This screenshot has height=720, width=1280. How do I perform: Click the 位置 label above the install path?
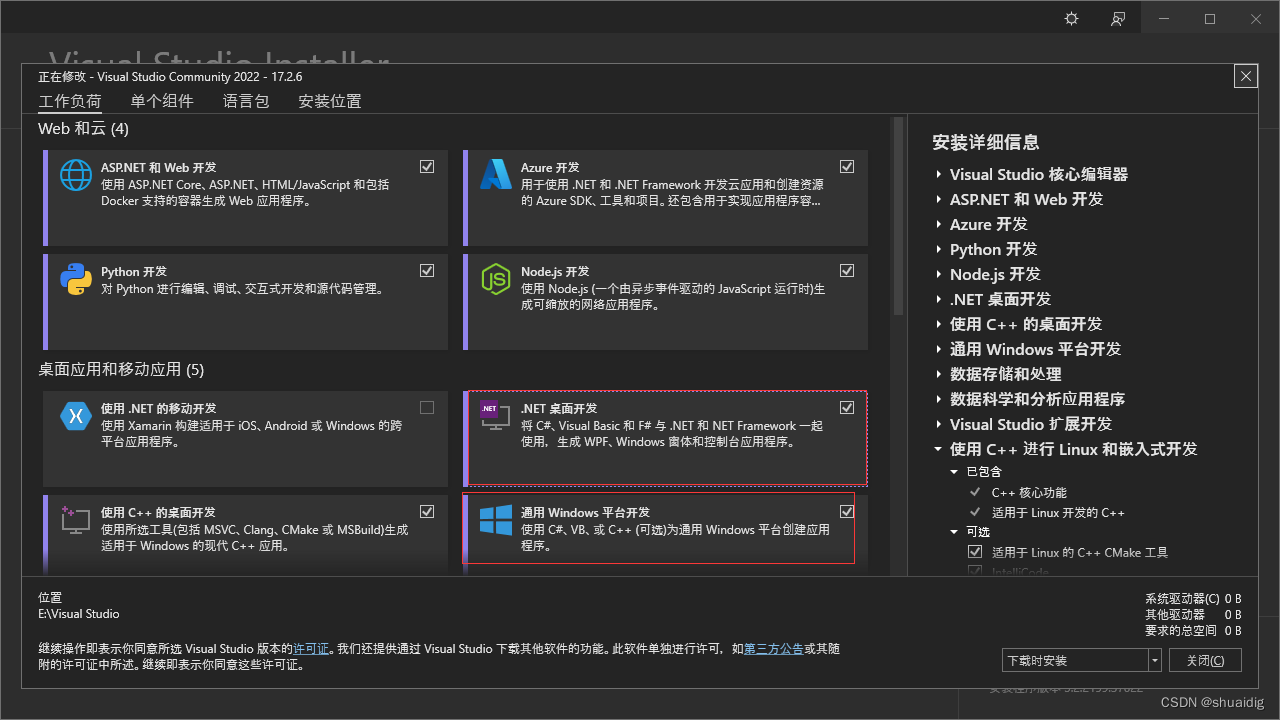pyautogui.click(x=50, y=597)
